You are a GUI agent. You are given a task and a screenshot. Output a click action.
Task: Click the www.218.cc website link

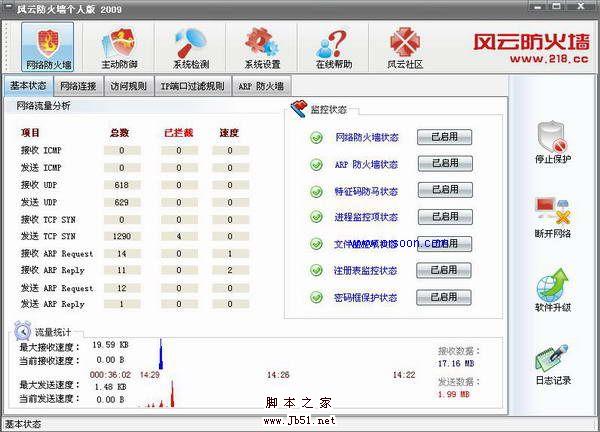click(x=549, y=59)
